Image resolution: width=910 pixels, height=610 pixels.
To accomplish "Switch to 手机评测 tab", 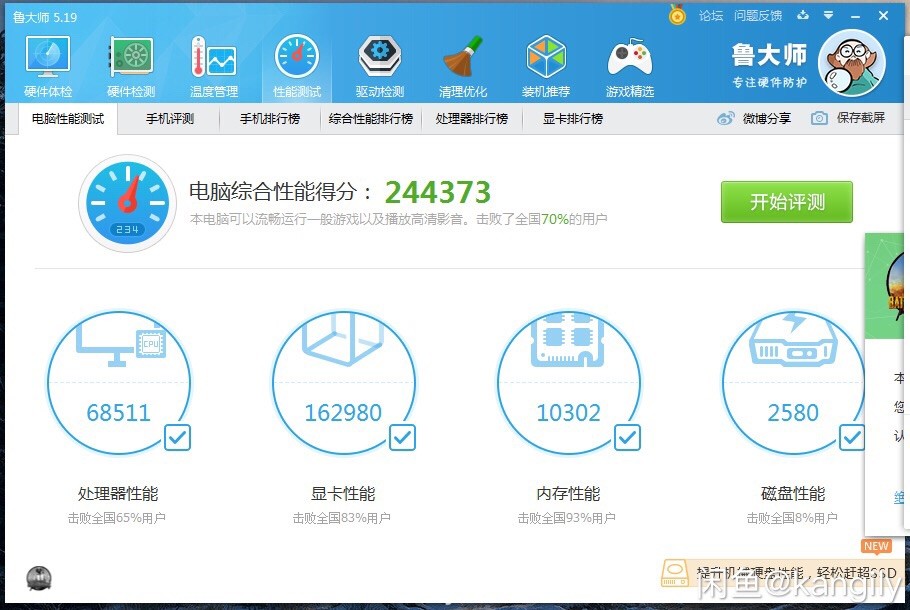I will click(x=169, y=119).
